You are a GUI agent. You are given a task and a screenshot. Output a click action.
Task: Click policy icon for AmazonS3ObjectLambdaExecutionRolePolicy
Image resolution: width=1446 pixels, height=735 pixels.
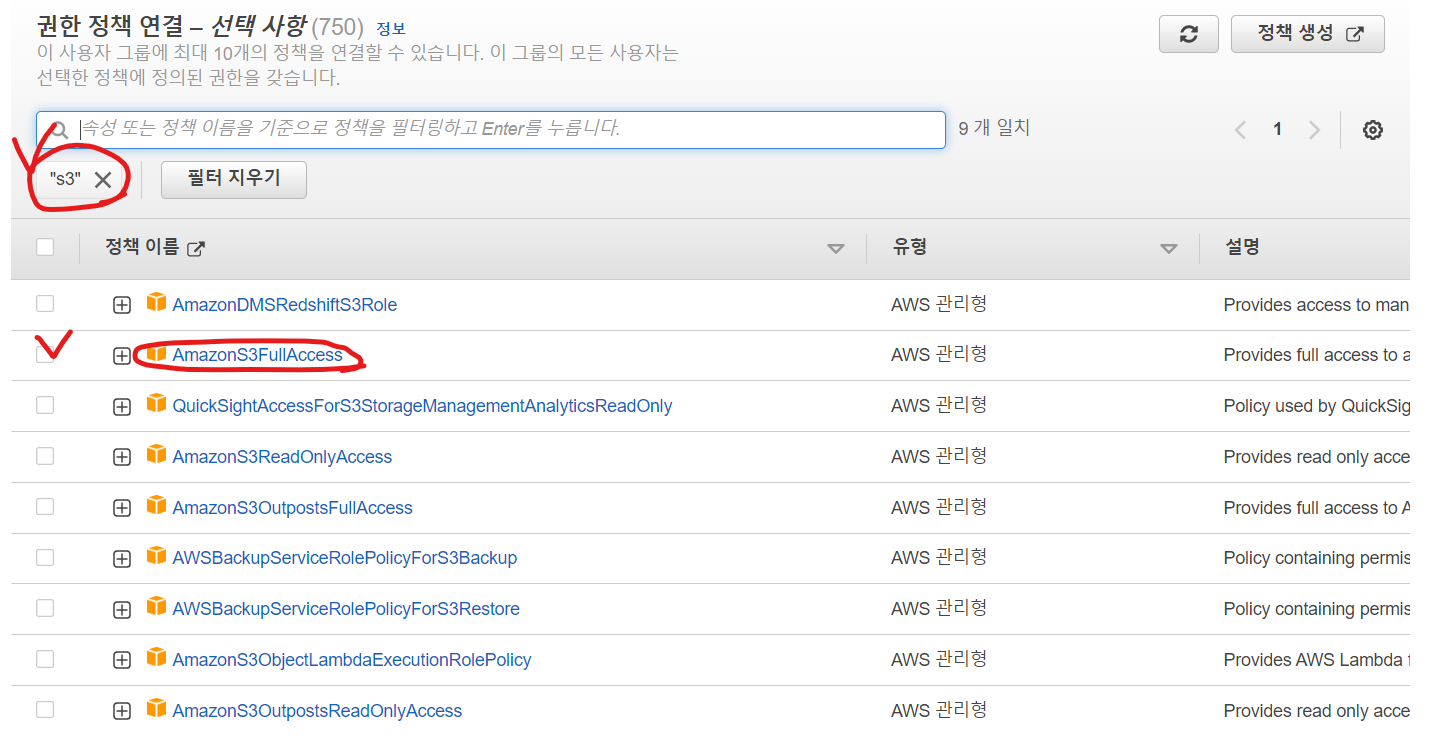(x=156, y=658)
